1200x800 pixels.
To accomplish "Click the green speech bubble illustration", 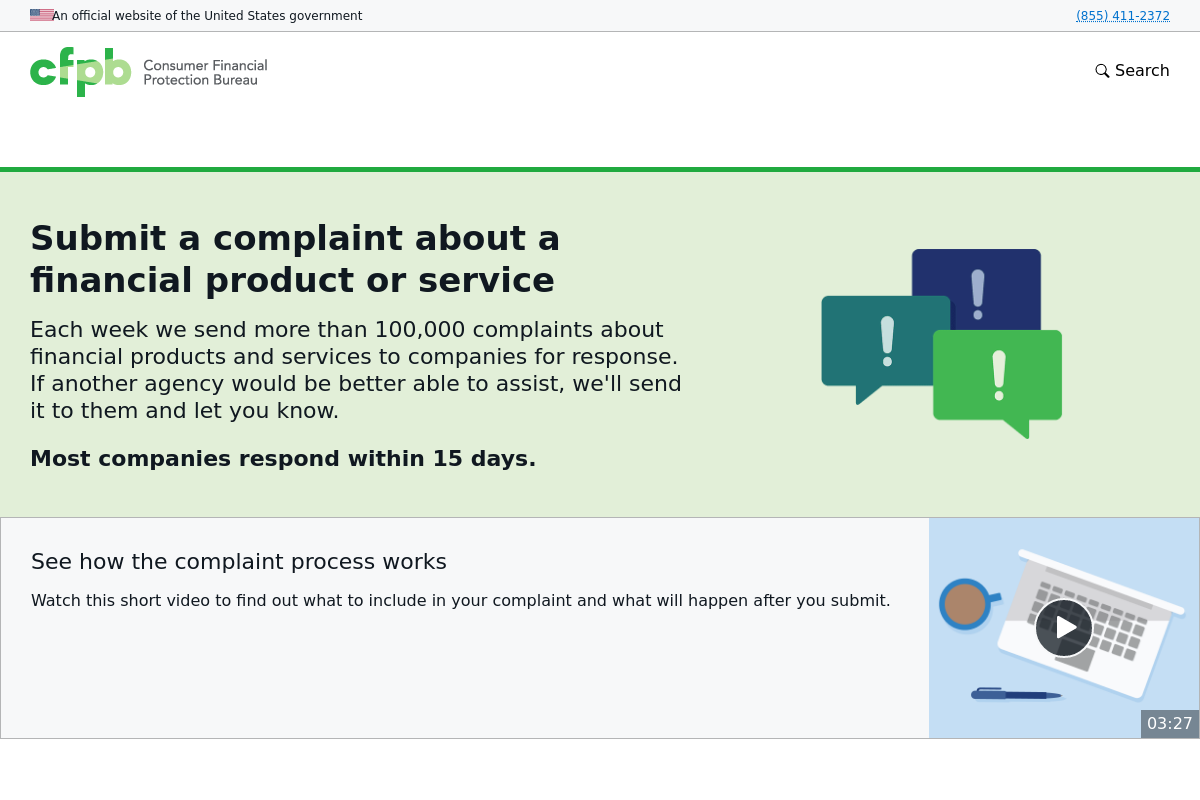I will [997, 383].
